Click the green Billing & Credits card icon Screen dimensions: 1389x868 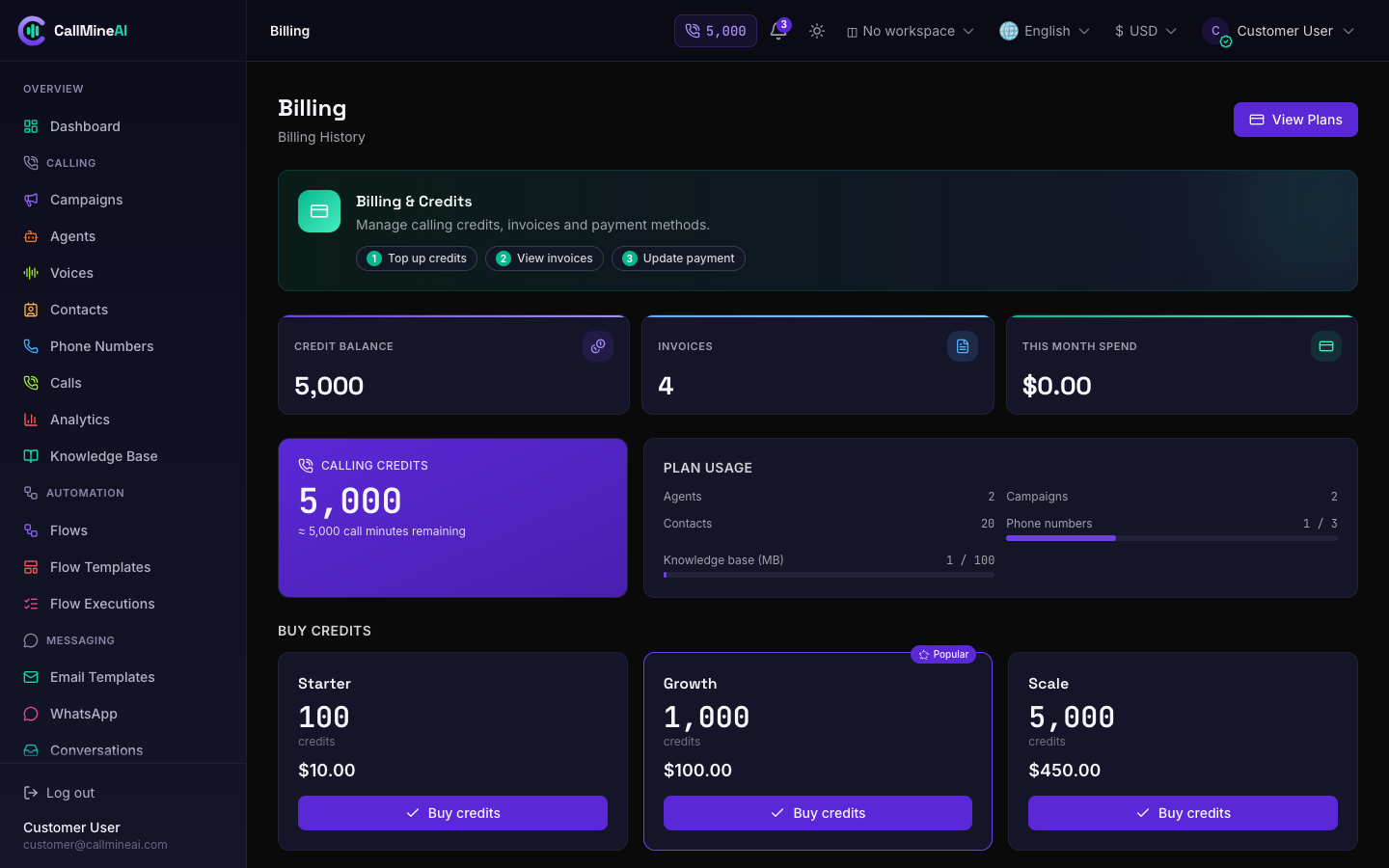pyautogui.click(x=319, y=211)
